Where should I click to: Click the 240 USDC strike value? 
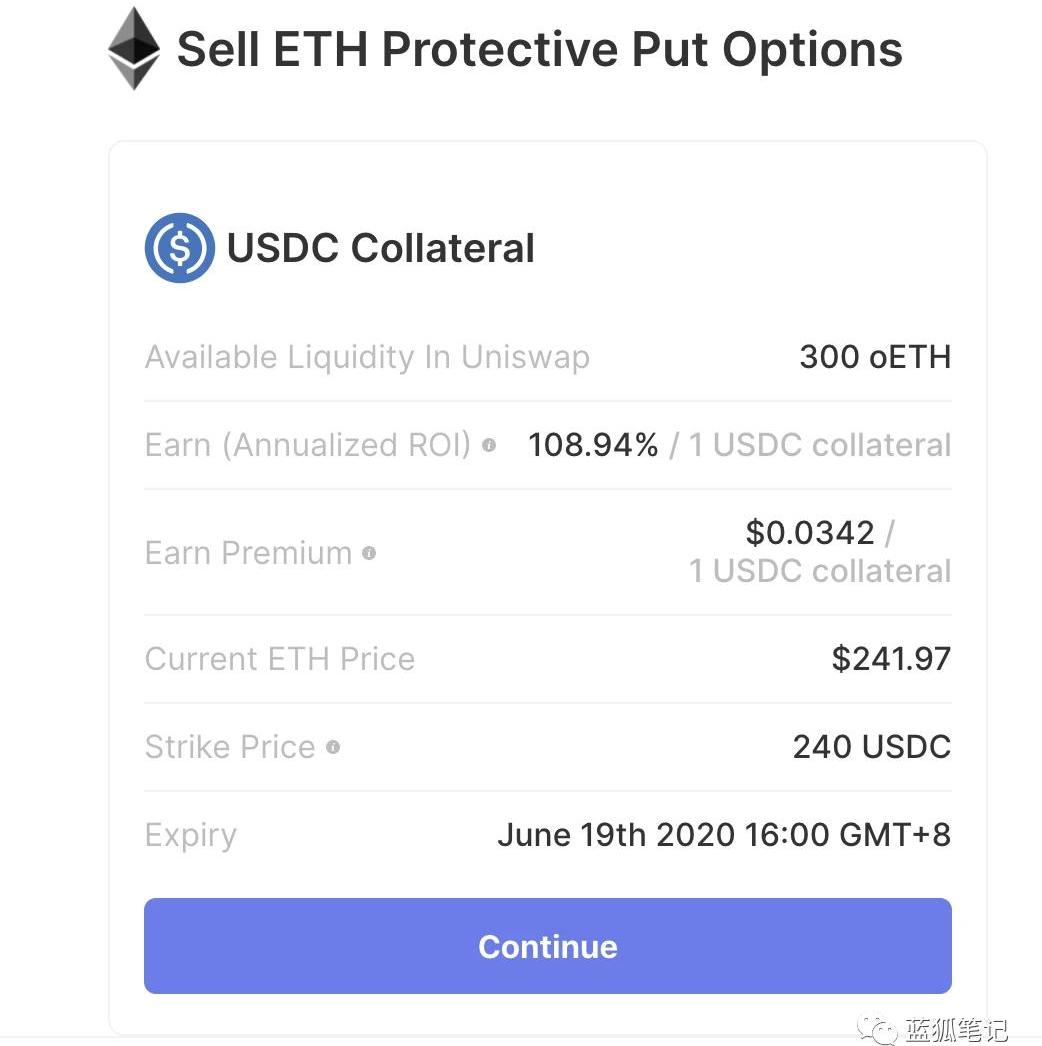[871, 747]
